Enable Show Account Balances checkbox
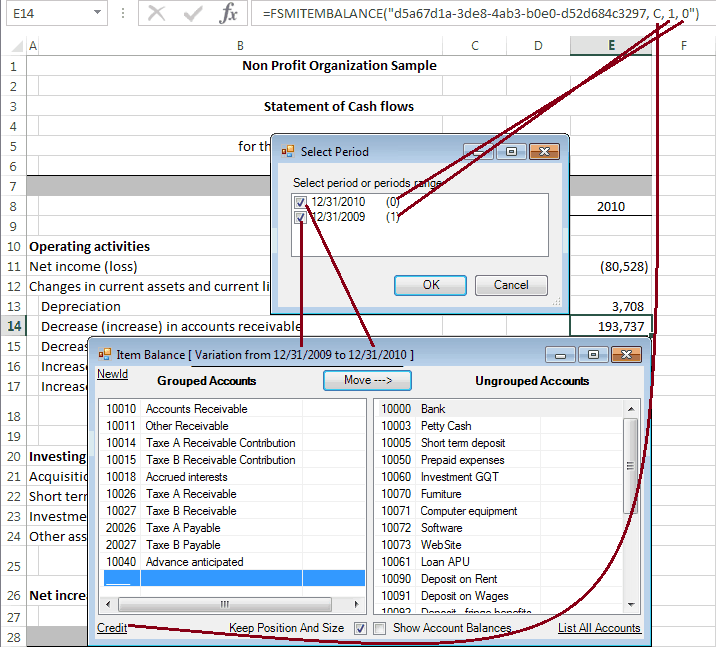 click(379, 629)
